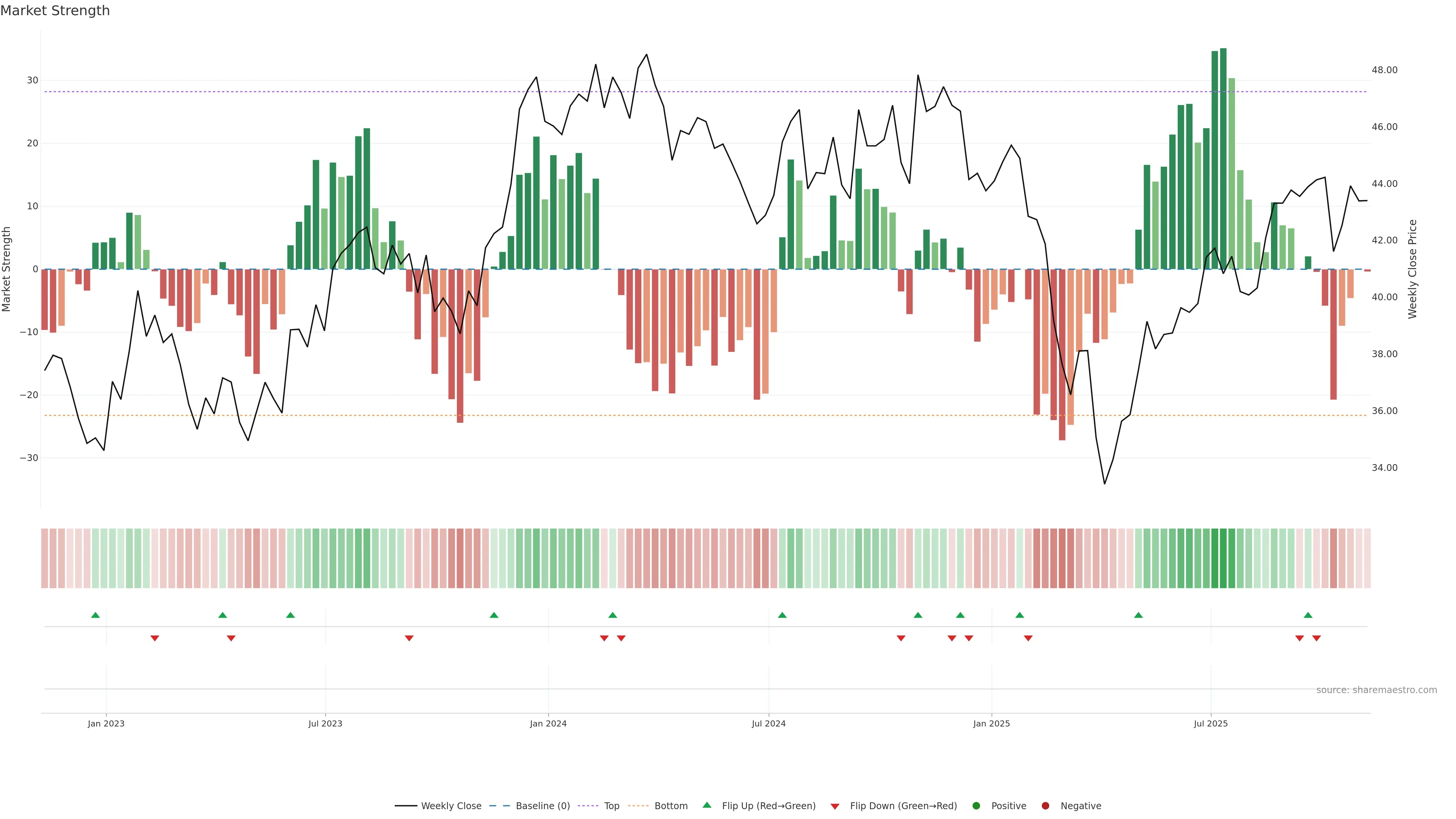Click the Market Strength chart title
Image resolution: width=1456 pixels, height=819 pixels.
(55, 11)
